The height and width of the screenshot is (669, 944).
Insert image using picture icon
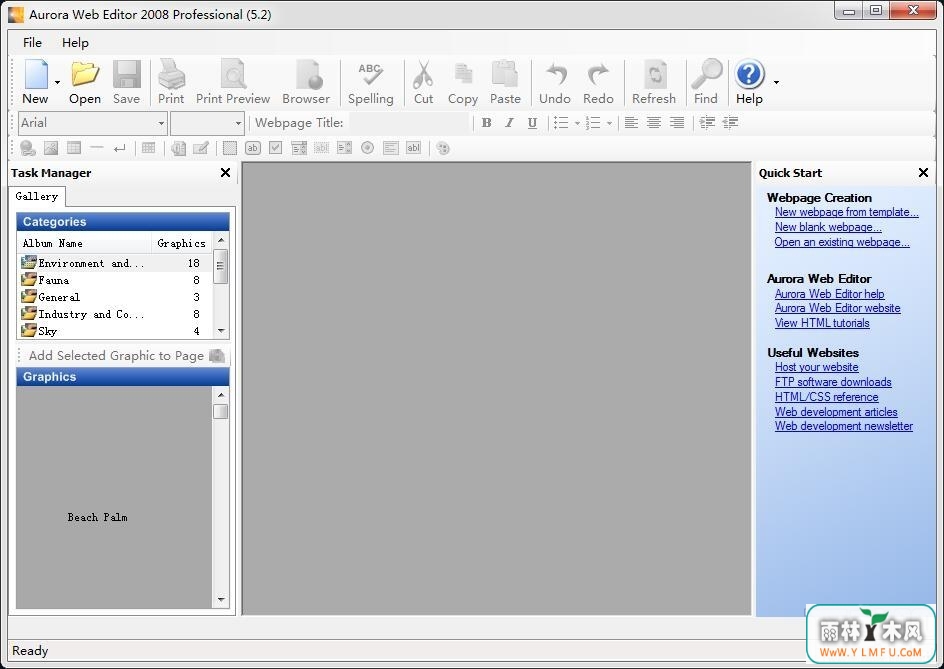coord(51,148)
